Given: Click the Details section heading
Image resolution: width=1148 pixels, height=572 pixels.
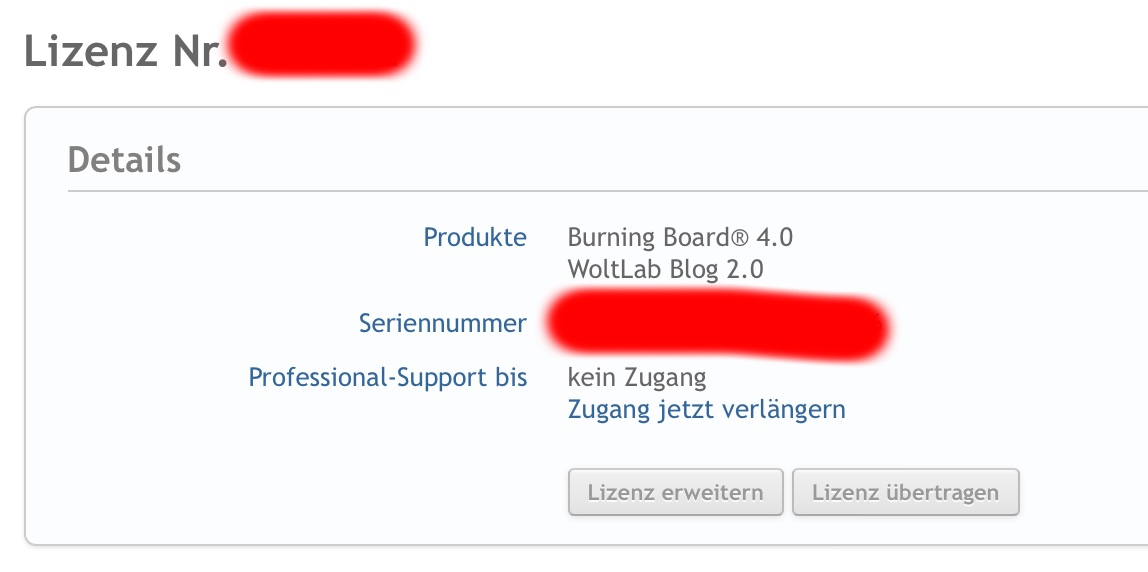Looking at the screenshot, I should [x=124, y=160].
